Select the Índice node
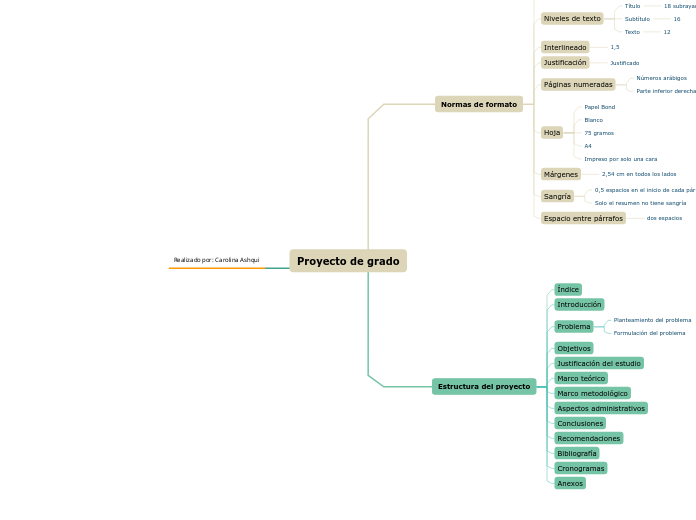 (568, 290)
